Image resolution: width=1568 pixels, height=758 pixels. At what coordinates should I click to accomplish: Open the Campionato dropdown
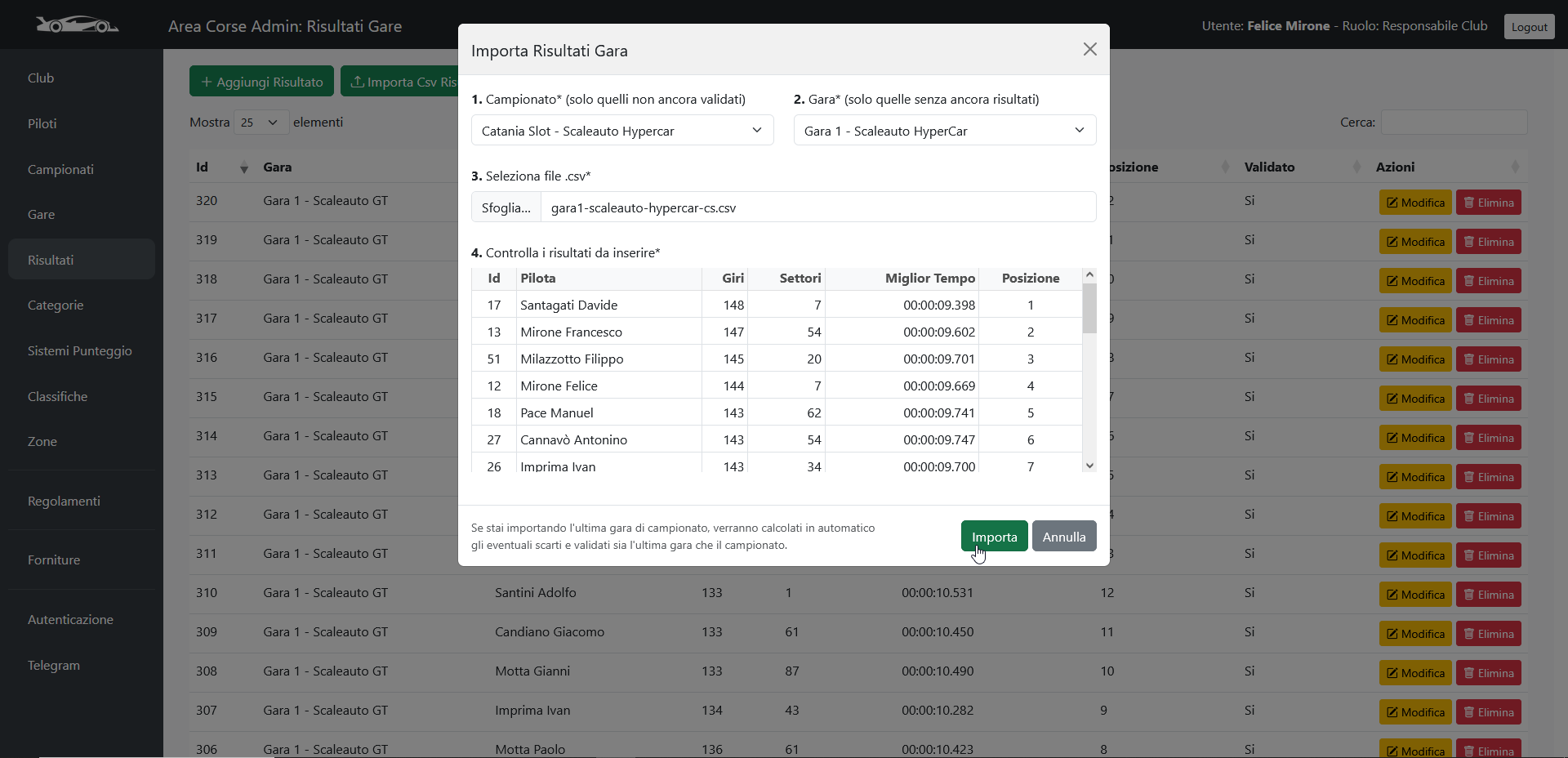(x=621, y=131)
